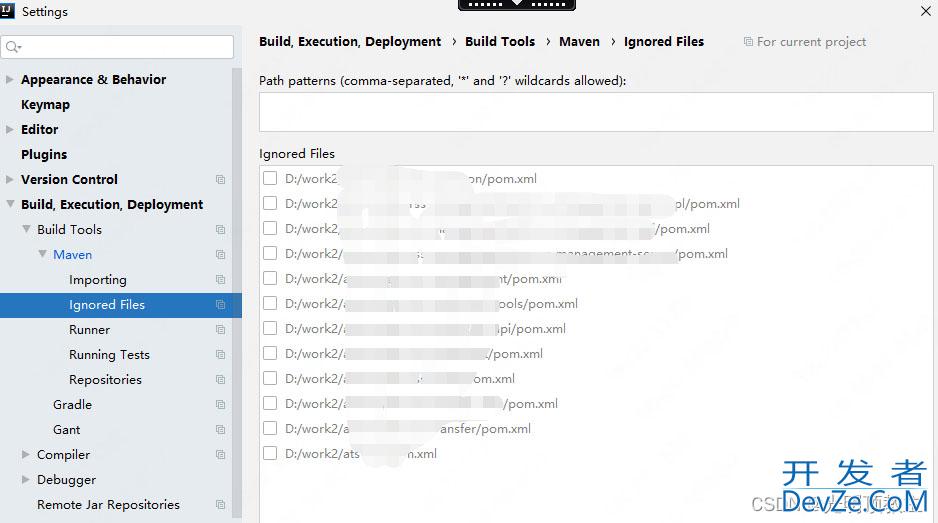
Task: Expand the Editor section arrow
Action: (9, 129)
